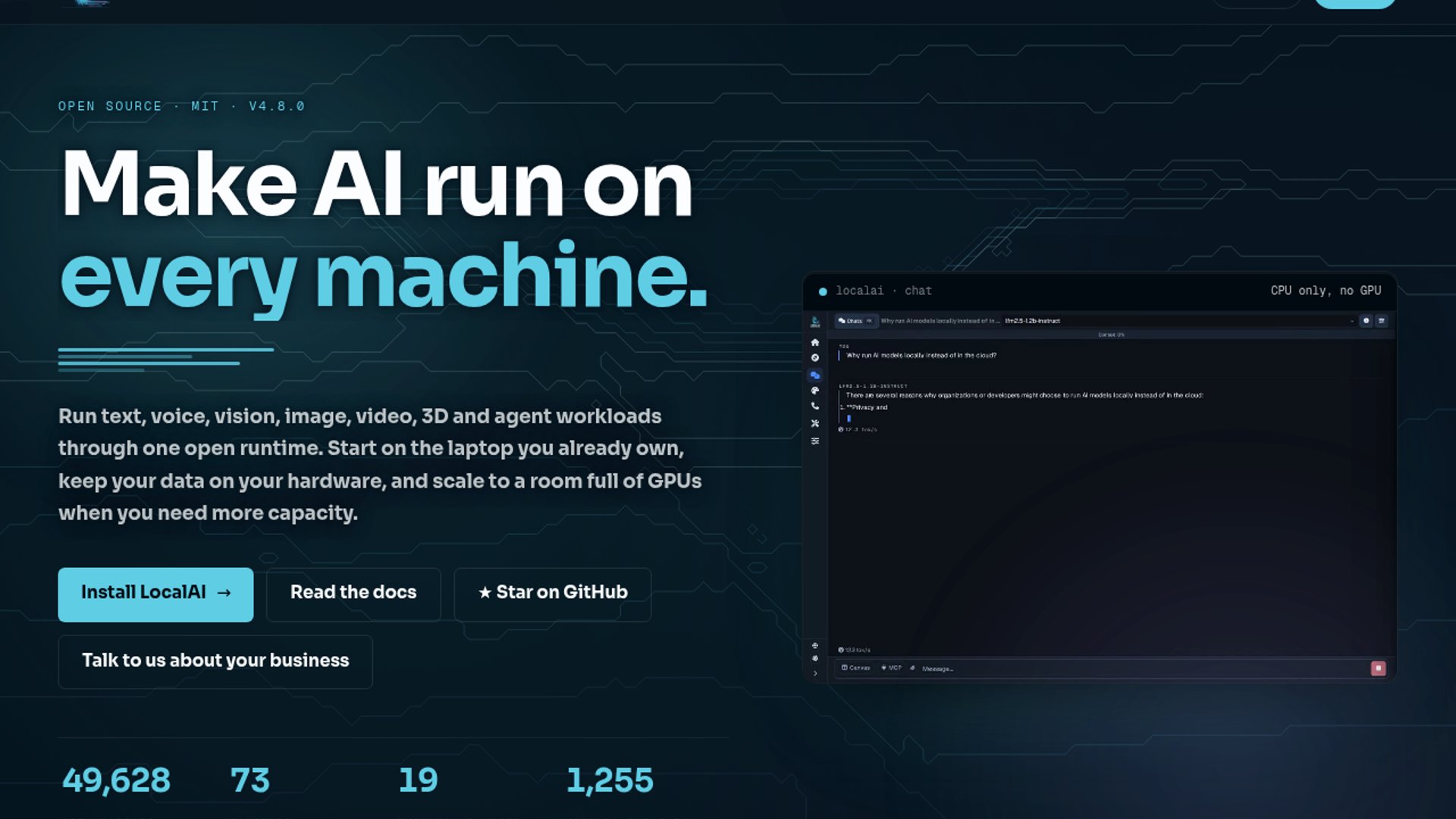Click the 'localai · chat' window title

point(883,290)
